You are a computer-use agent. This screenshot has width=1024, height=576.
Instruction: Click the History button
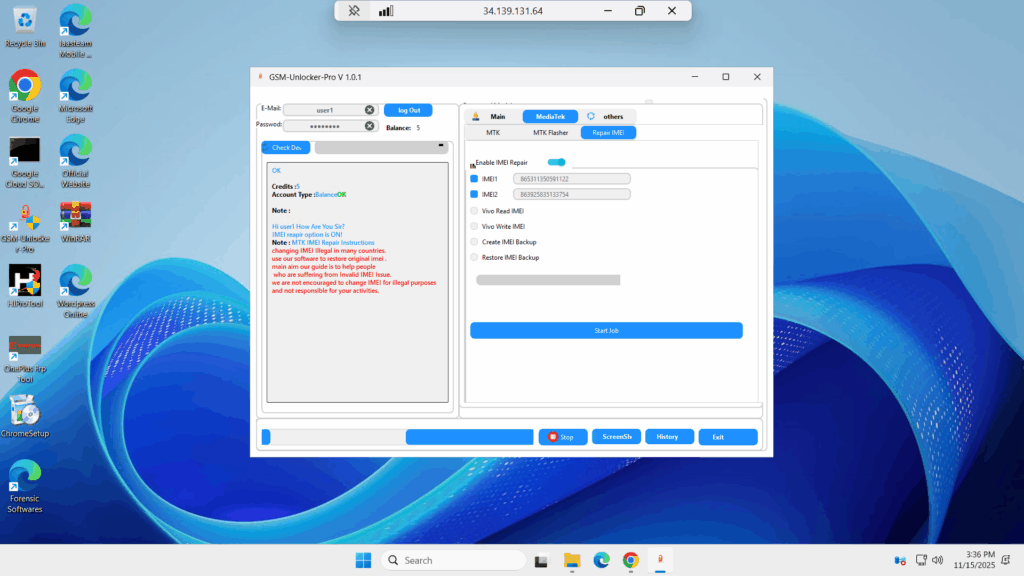click(668, 437)
